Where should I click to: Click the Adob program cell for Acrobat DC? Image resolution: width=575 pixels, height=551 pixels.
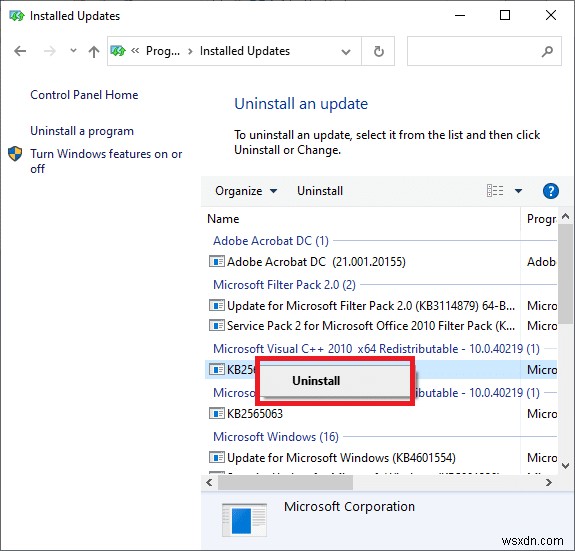click(x=541, y=262)
